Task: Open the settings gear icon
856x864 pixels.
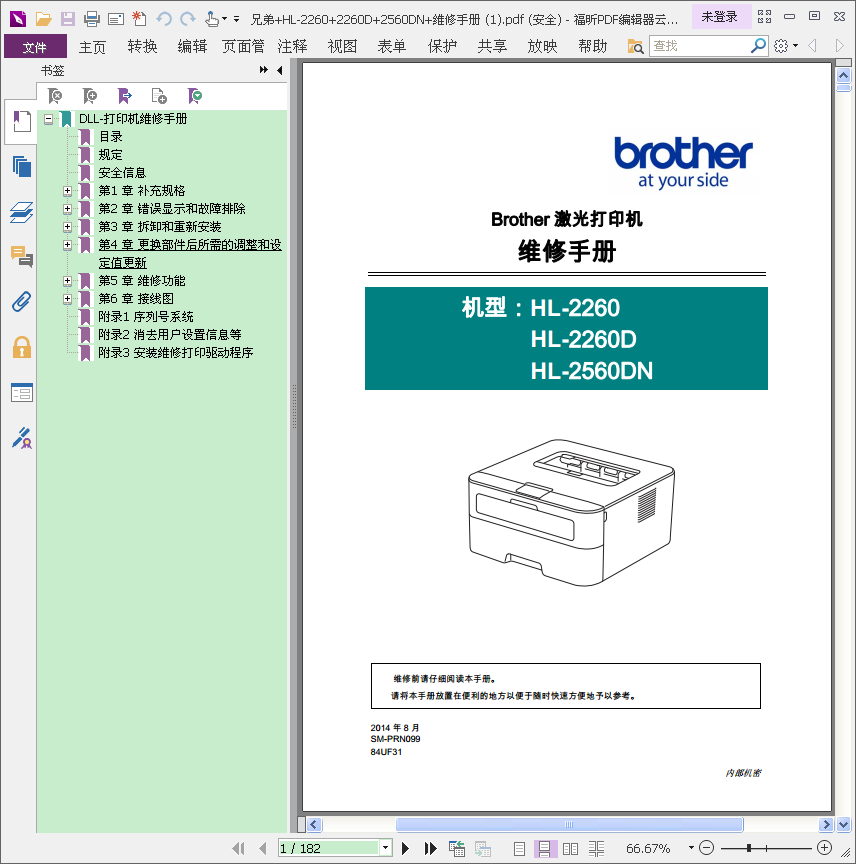Action: pos(781,46)
